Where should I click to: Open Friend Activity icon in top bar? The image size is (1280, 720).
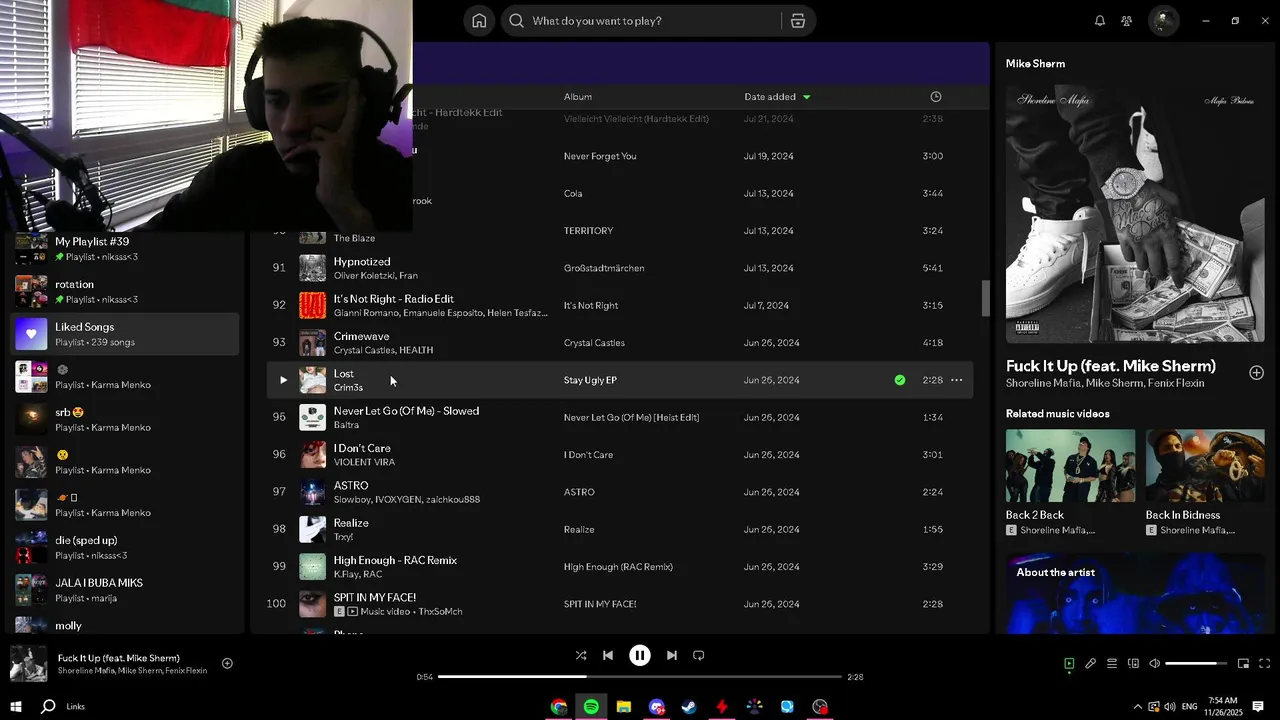(1127, 21)
